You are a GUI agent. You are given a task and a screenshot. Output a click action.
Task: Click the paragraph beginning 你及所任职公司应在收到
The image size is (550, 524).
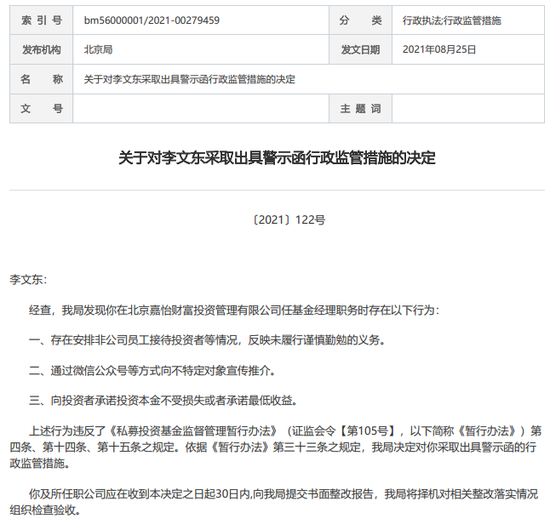click(x=274, y=502)
